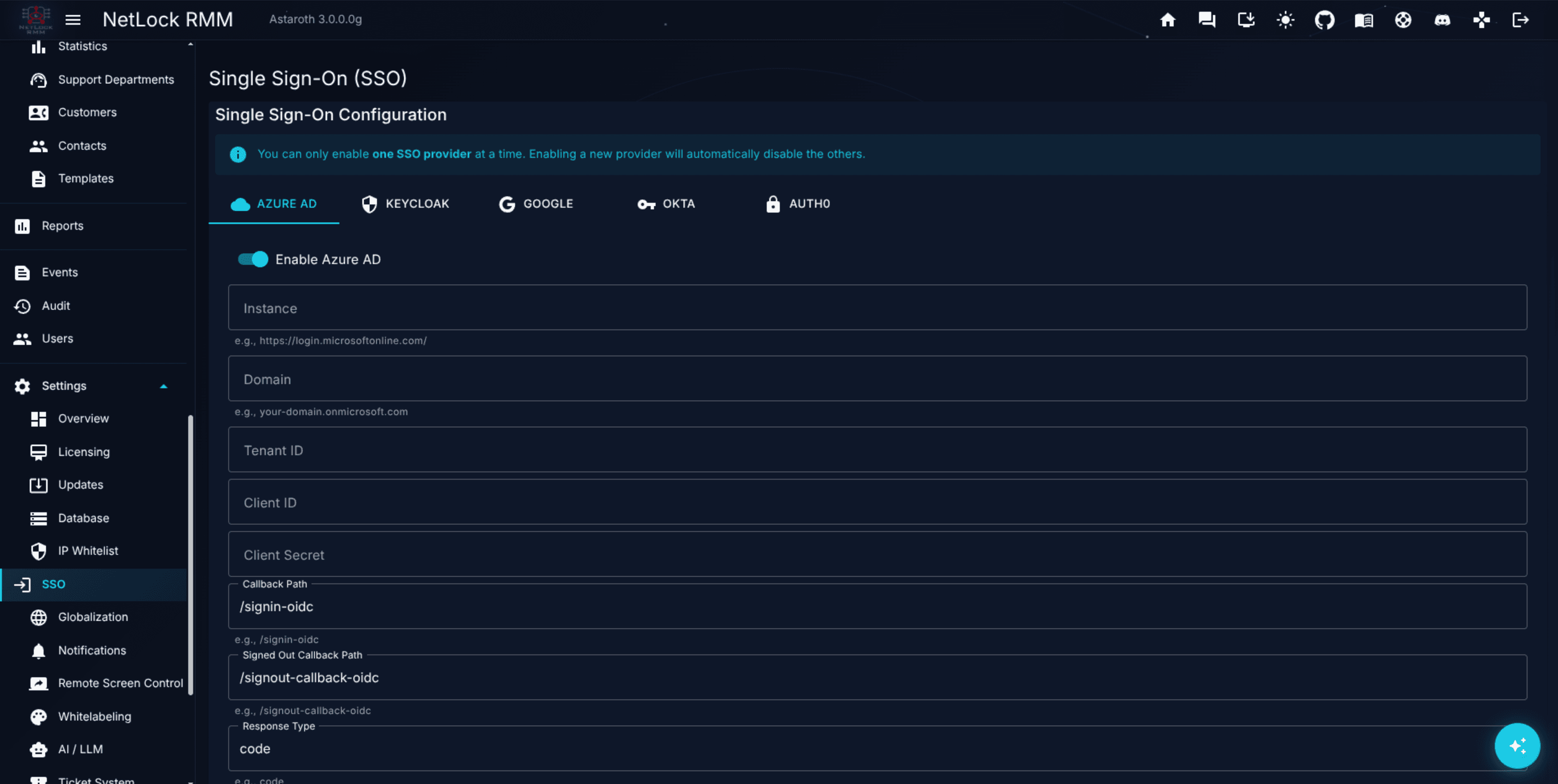Go to Customers page
The height and width of the screenshot is (784, 1558).
tap(87, 113)
